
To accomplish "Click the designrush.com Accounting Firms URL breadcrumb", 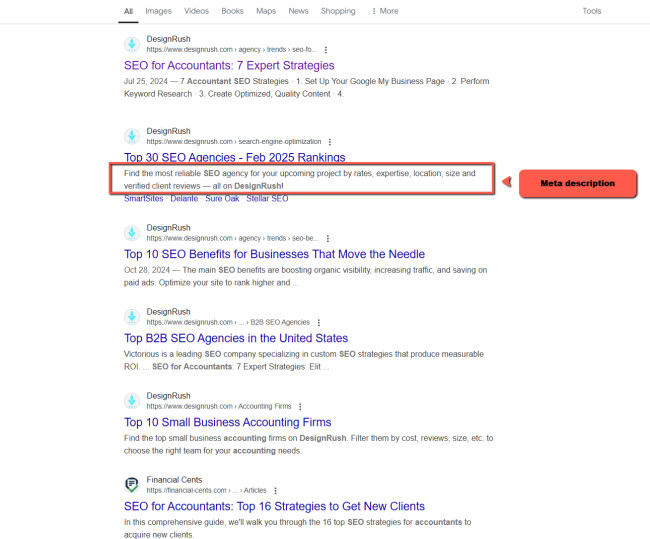I will click(x=219, y=406).
